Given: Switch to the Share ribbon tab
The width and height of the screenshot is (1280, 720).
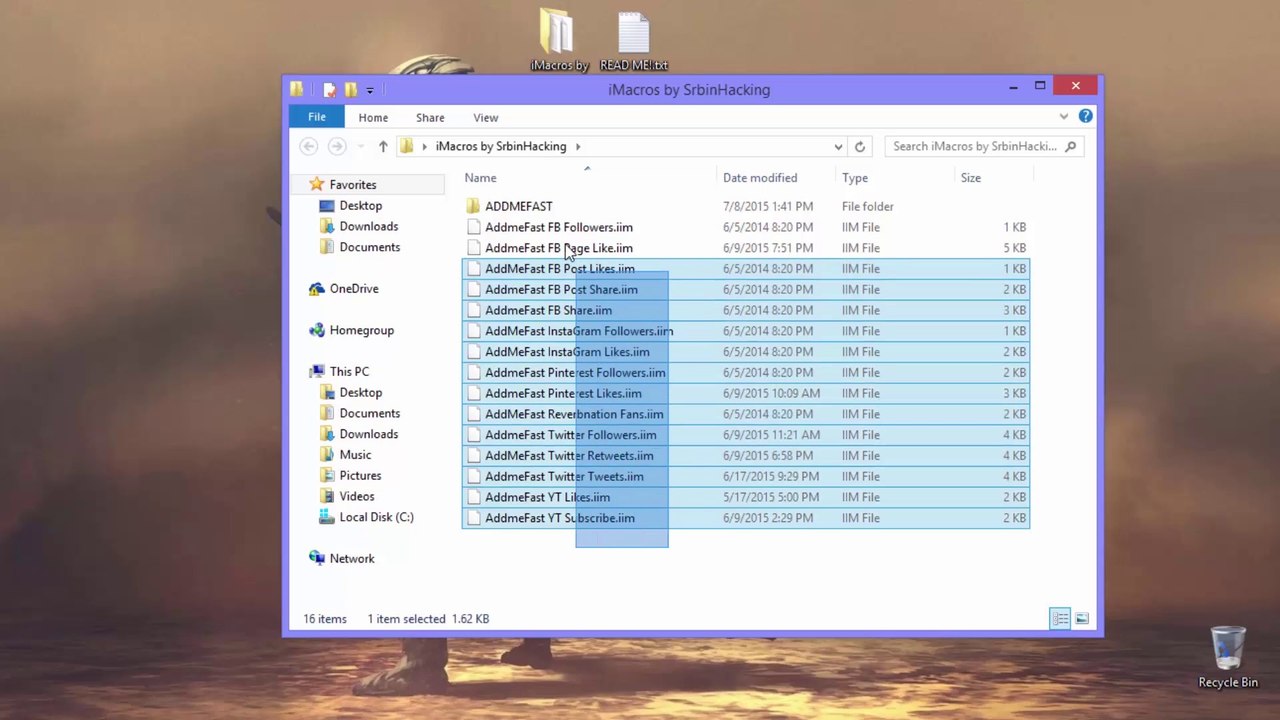Looking at the screenshot, I should 430,118.
